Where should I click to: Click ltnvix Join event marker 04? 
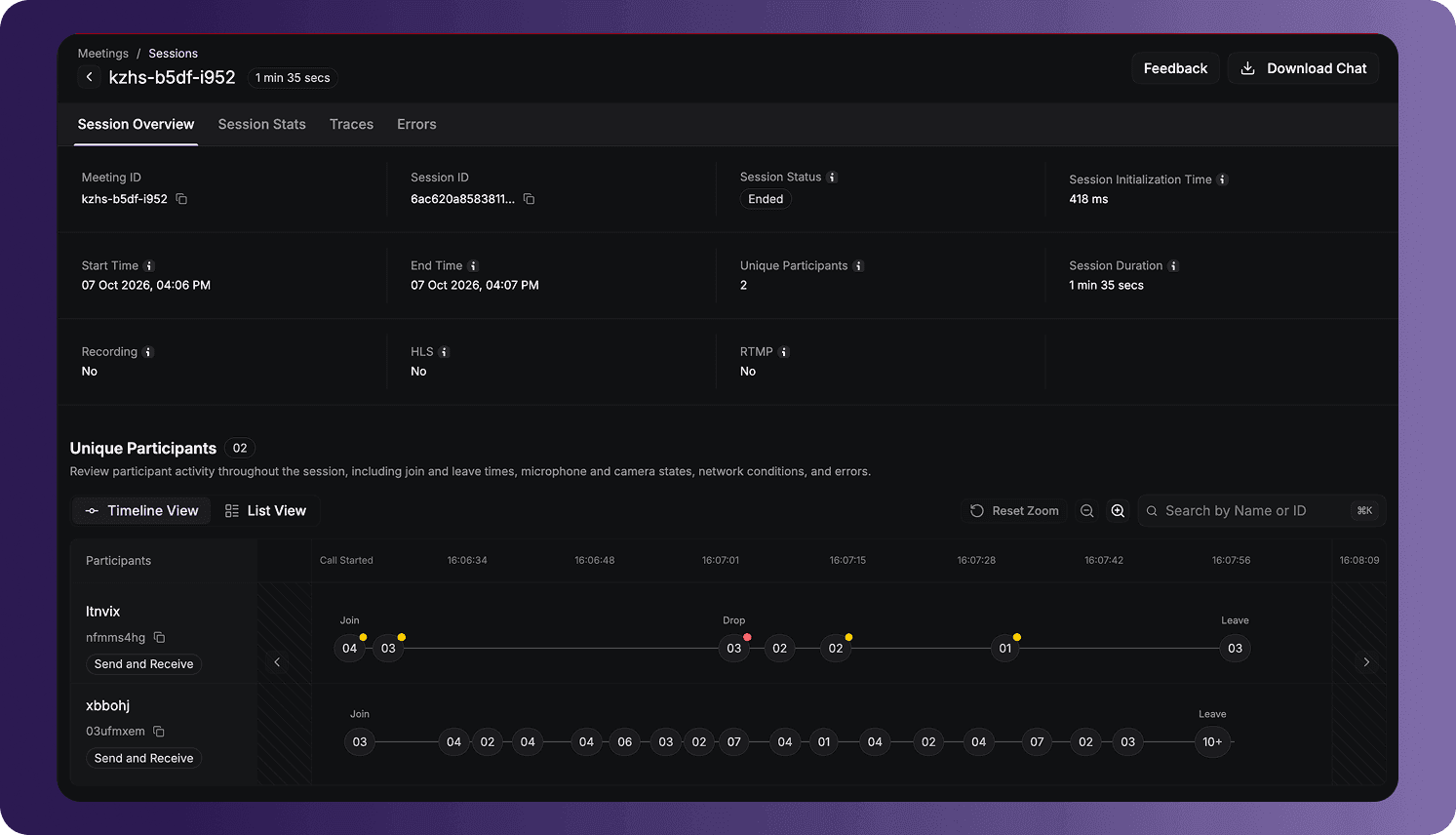tap(349, 649)
